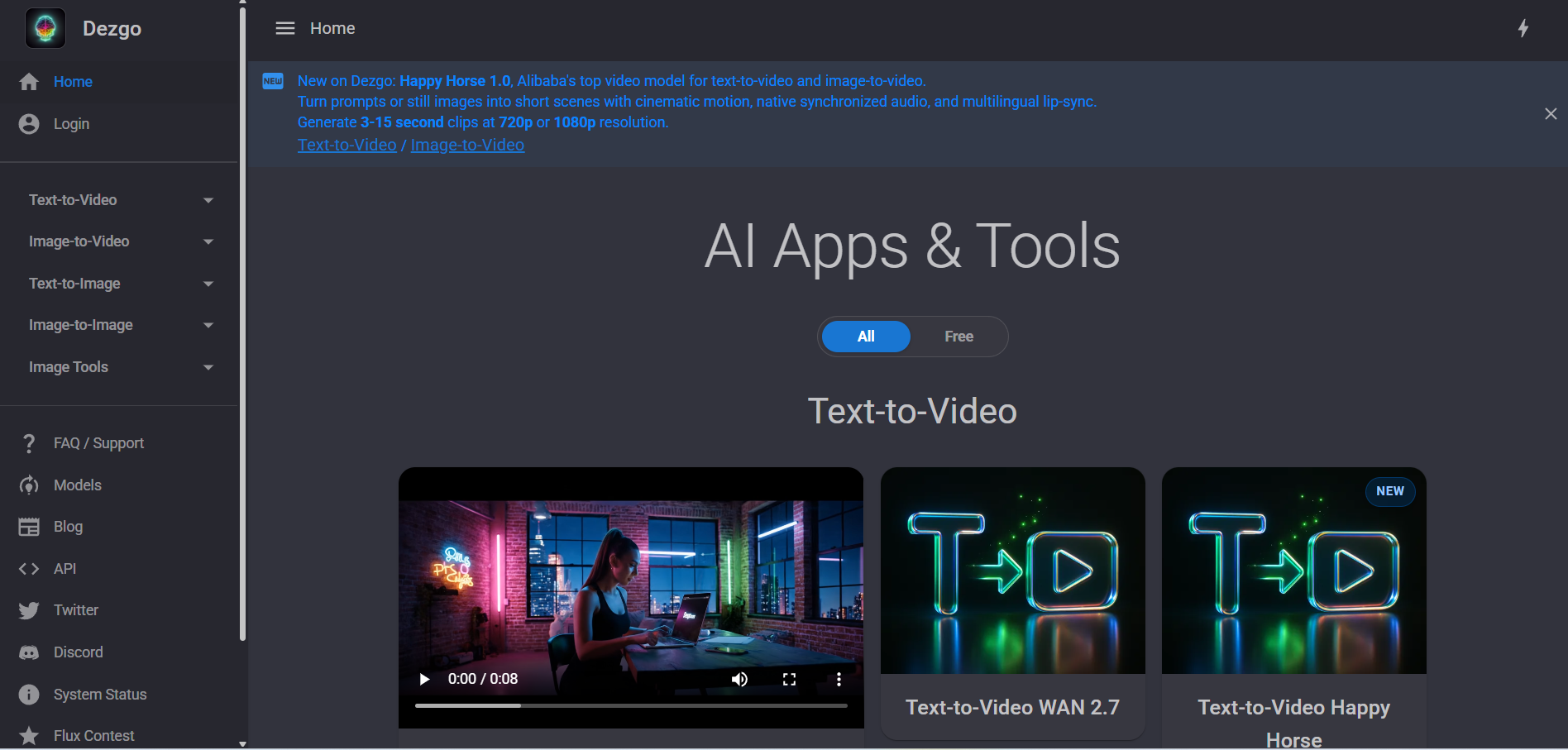Select the All filter toggle
This screenshot has height=750, width=1568.
(x=866, y=337)
